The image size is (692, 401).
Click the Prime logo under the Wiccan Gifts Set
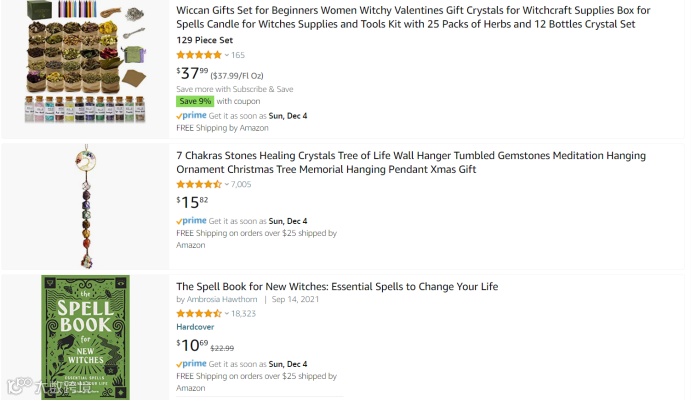tap(191, 115)
